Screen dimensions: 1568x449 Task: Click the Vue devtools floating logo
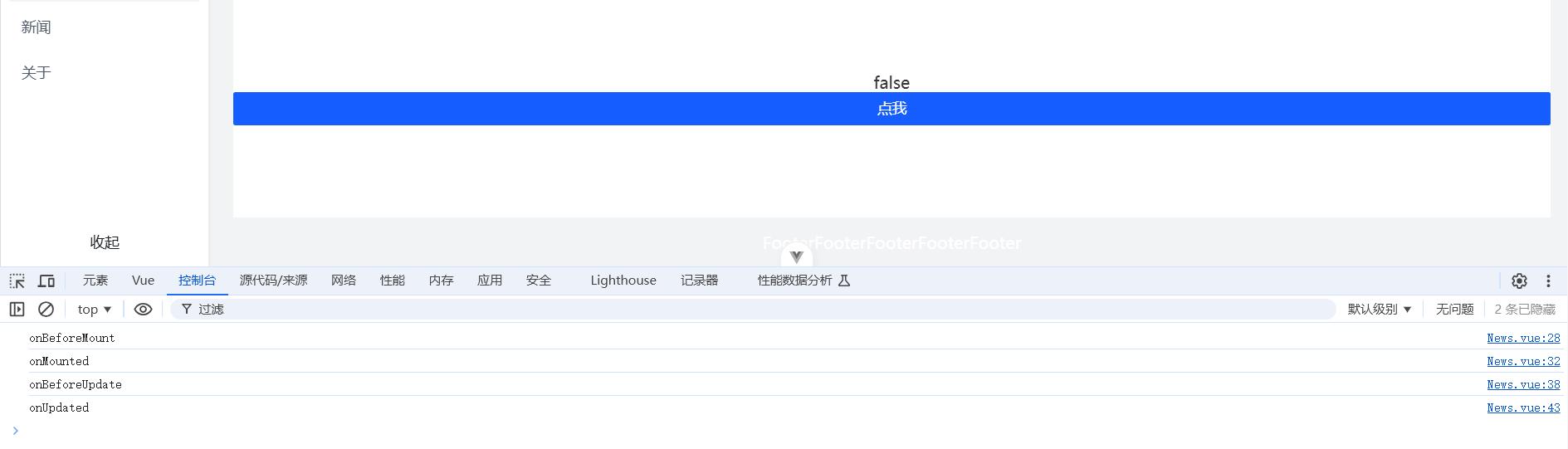(x=796, y=256)
